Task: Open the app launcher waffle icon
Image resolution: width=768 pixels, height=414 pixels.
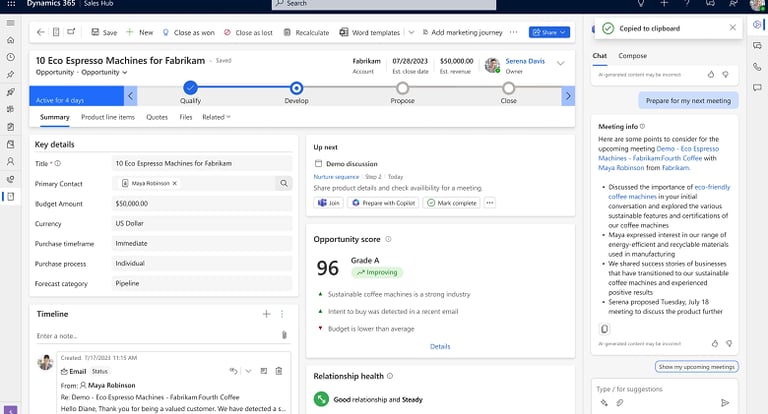Action: [x=11, y=3]
